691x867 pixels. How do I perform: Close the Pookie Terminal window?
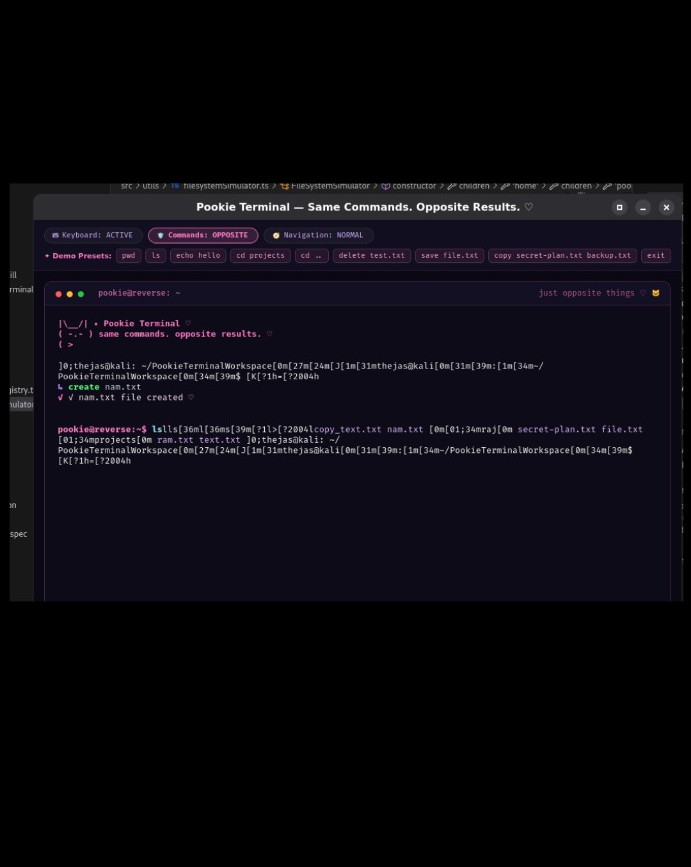pos(666,207)
